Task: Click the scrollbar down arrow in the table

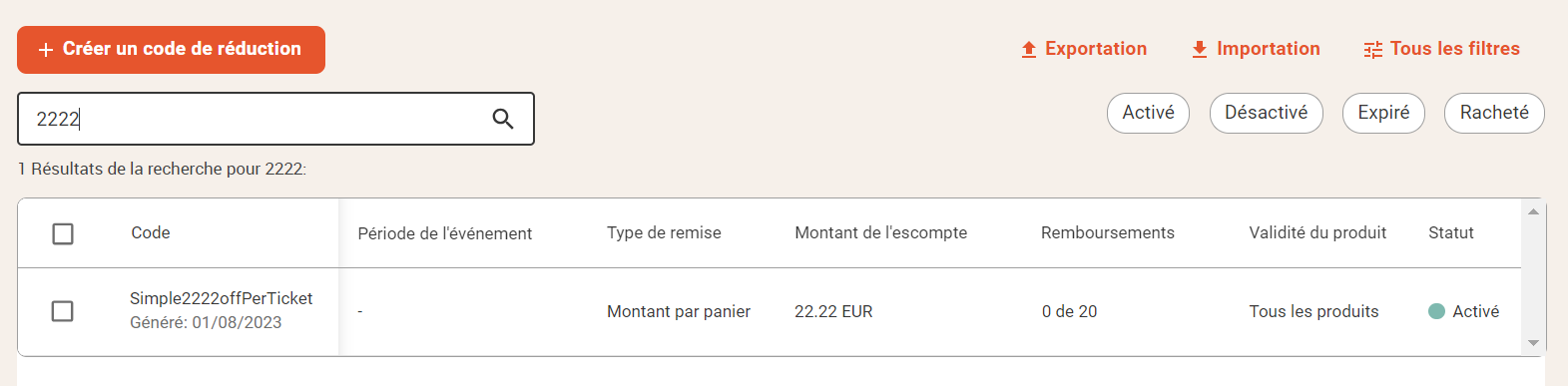Action: coord(1534,343)
